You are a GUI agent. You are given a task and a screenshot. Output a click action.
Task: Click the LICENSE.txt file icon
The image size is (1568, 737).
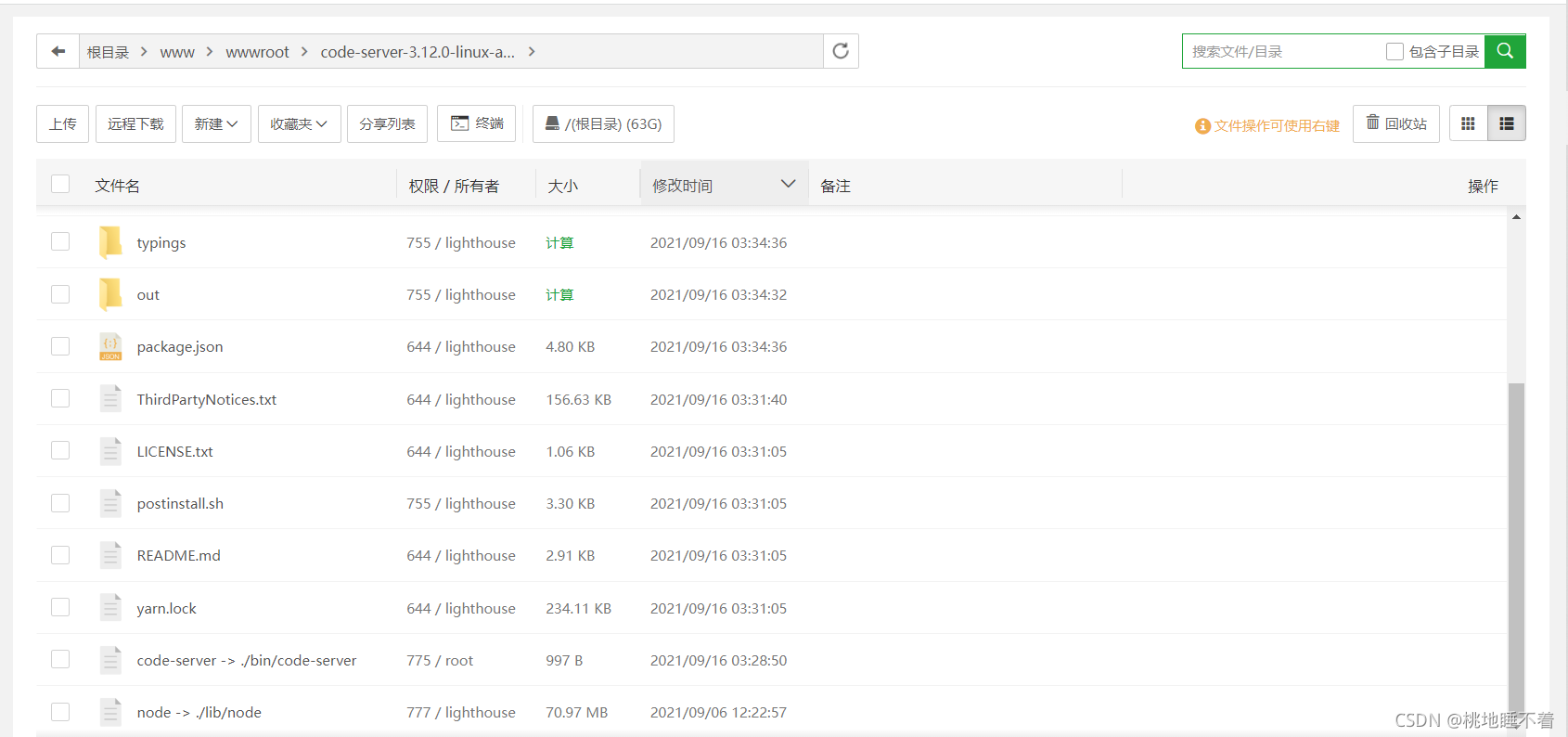coord(110,451)
